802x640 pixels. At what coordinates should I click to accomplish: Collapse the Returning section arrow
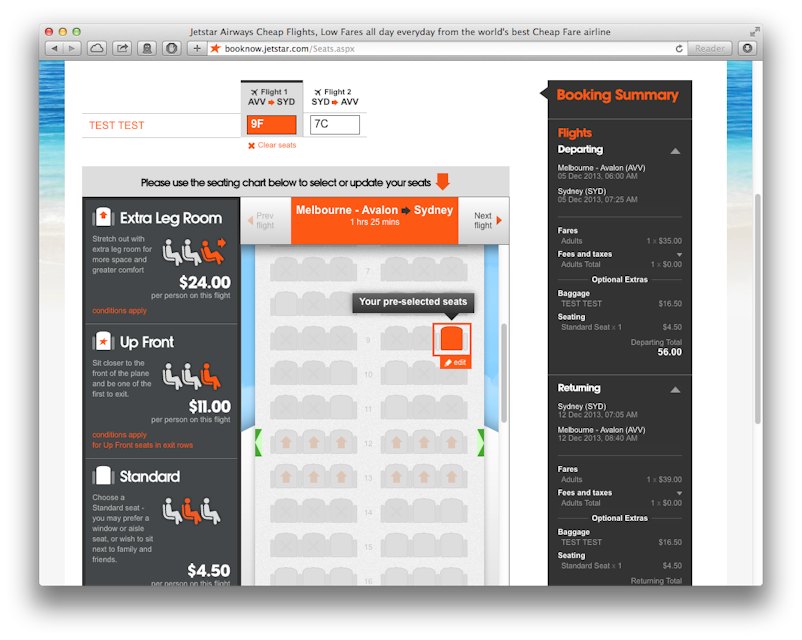pyautogui.click(x=675, y=390)
